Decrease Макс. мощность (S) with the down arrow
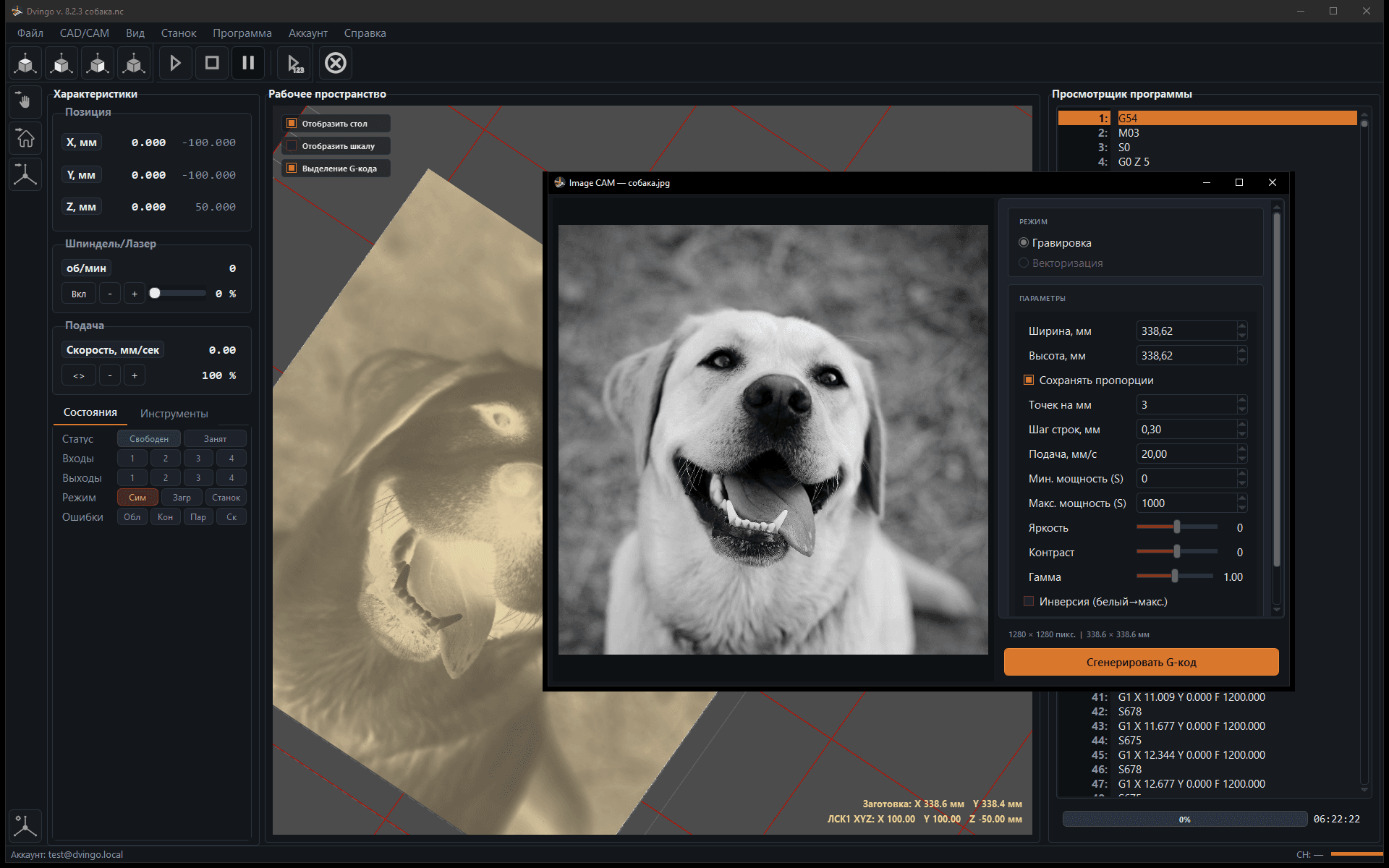This screenshot has height=868, width=1389. (x=1242, y=508)
